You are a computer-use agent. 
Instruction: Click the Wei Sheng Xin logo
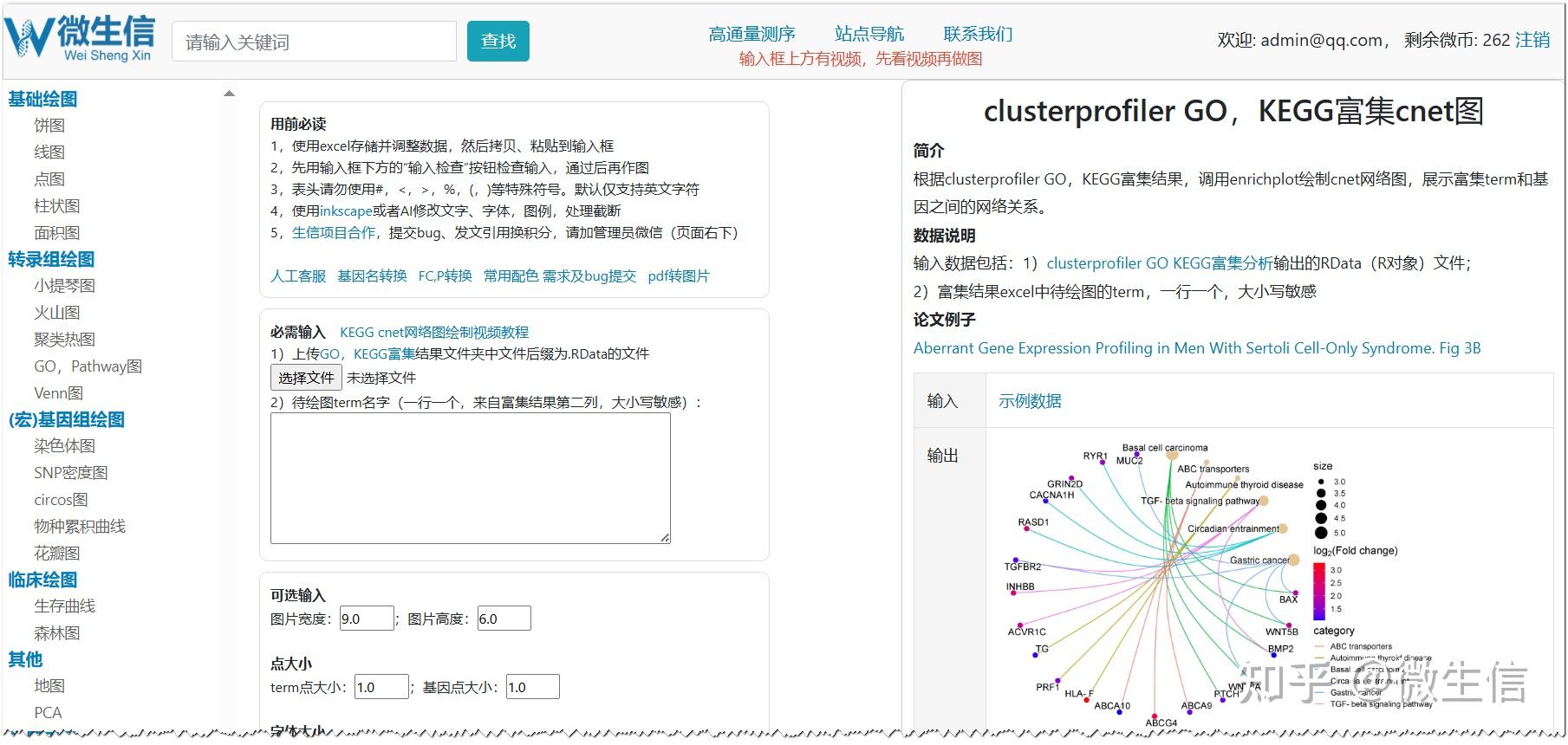point(80,40)
